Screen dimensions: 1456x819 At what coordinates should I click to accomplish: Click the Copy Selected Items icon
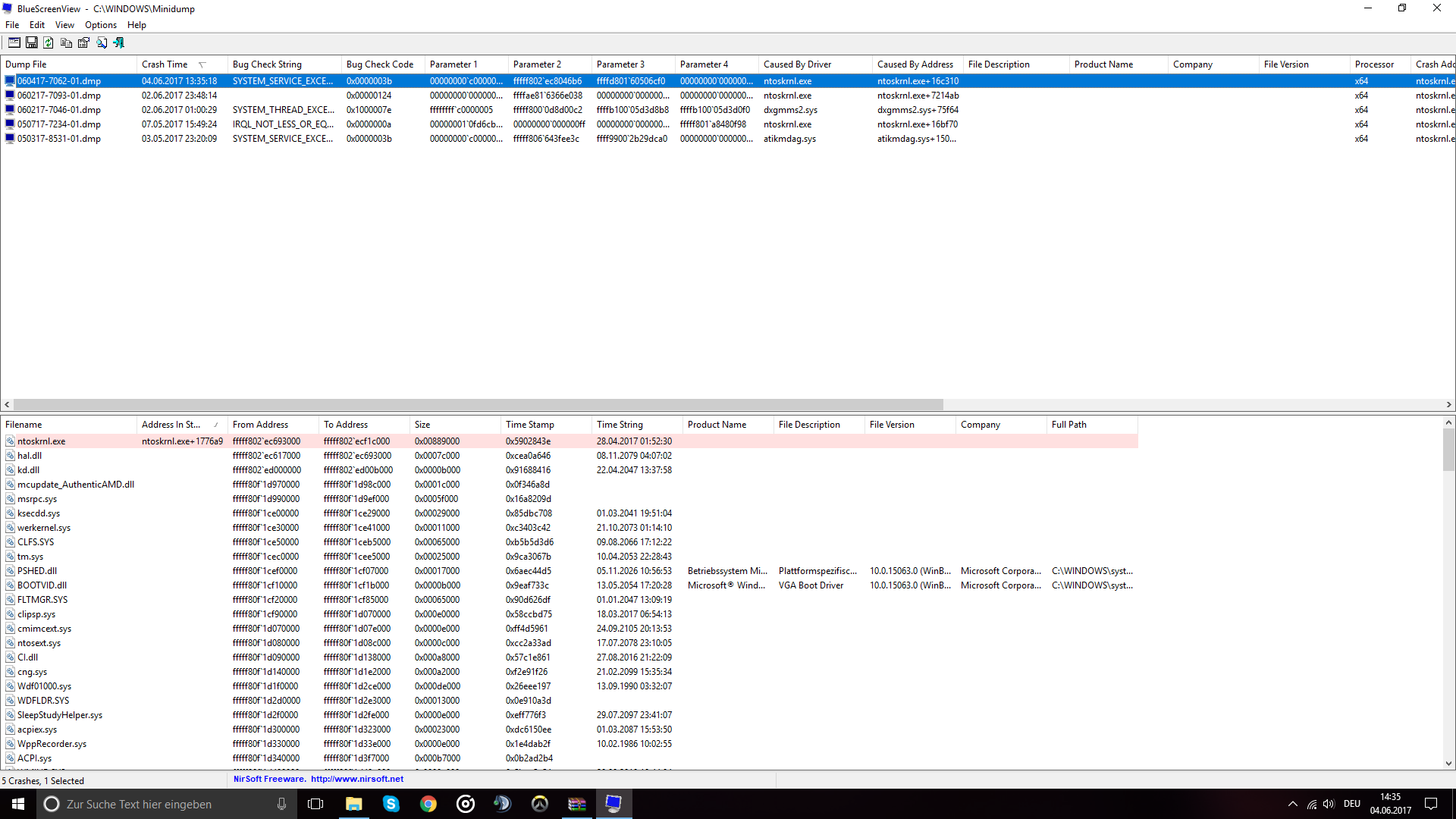(66, 43)
